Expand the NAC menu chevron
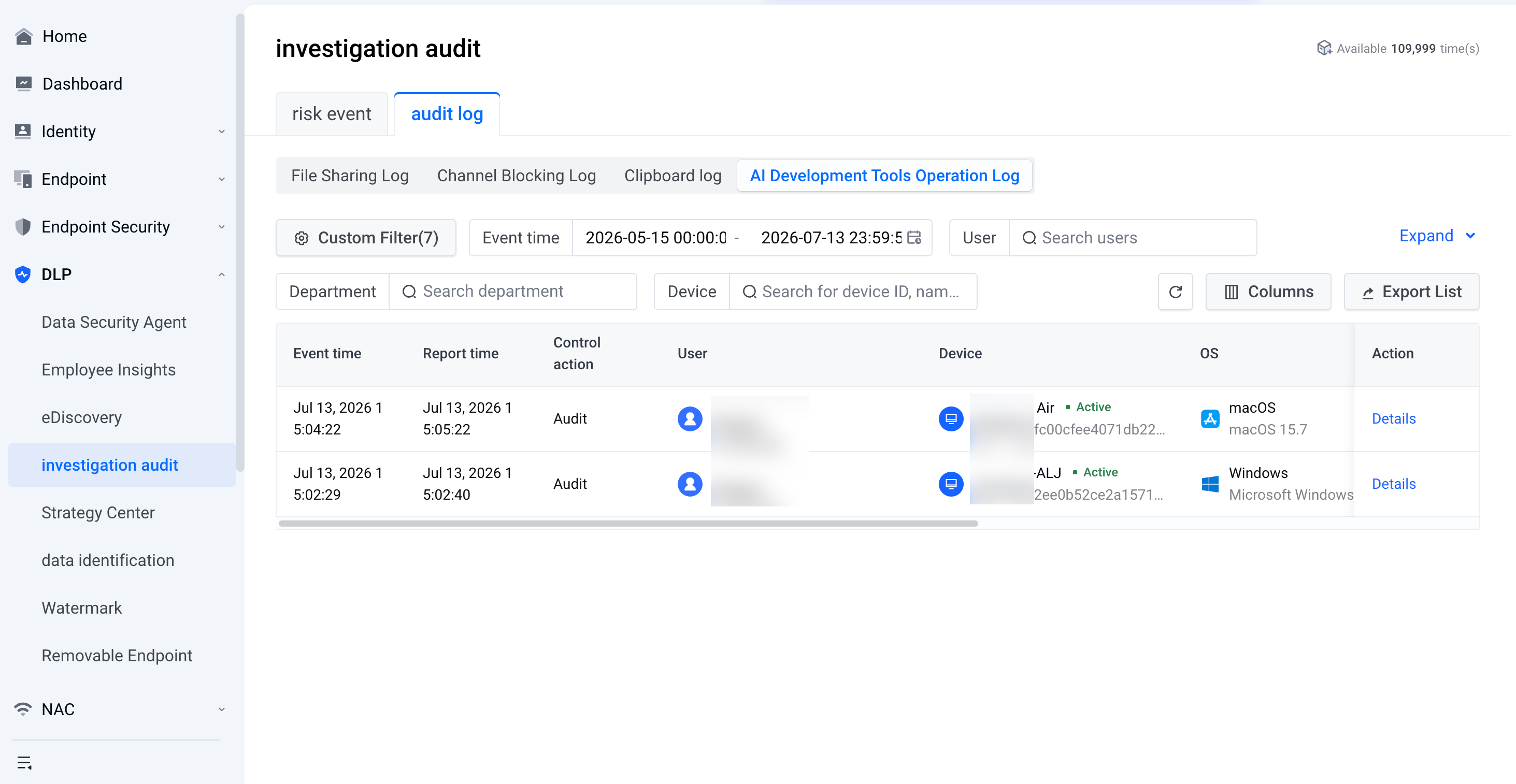Screen dimensions: 1516x784 tap(221, 709)
